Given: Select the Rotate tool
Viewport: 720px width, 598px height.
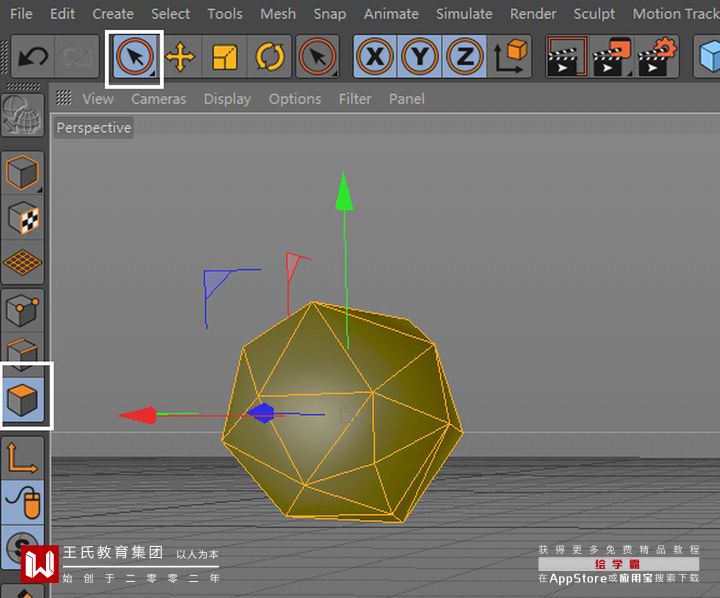Looking at the screenshot, I should coord(270,57).
